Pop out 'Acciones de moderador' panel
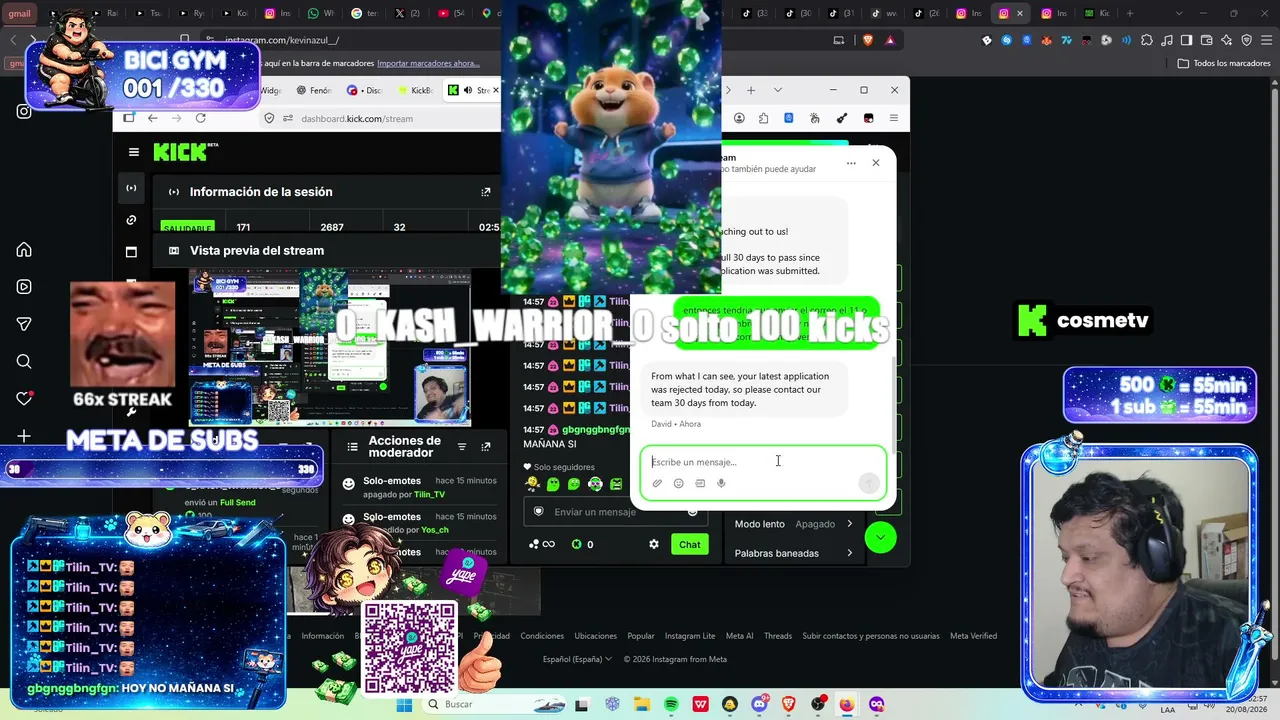Image resolution: width=1280 pixels, height=720 pixels. point(486,447)
